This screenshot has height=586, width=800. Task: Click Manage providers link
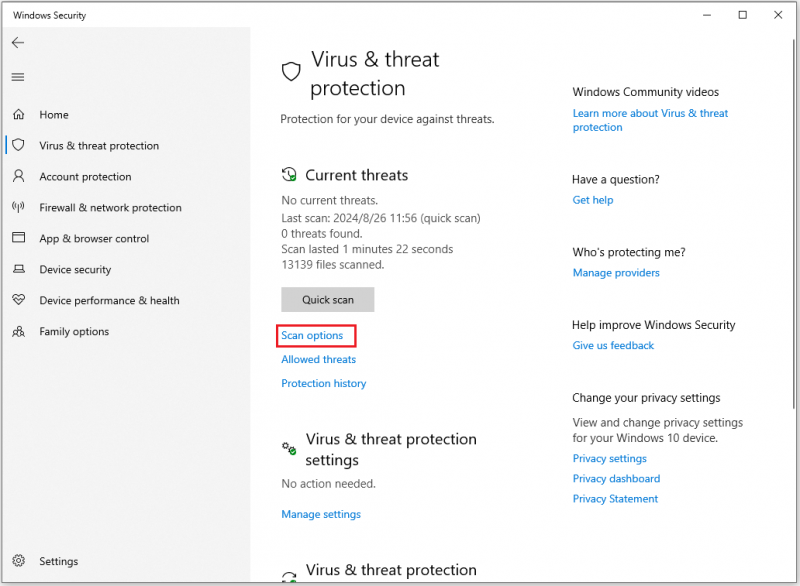(616, 273)
